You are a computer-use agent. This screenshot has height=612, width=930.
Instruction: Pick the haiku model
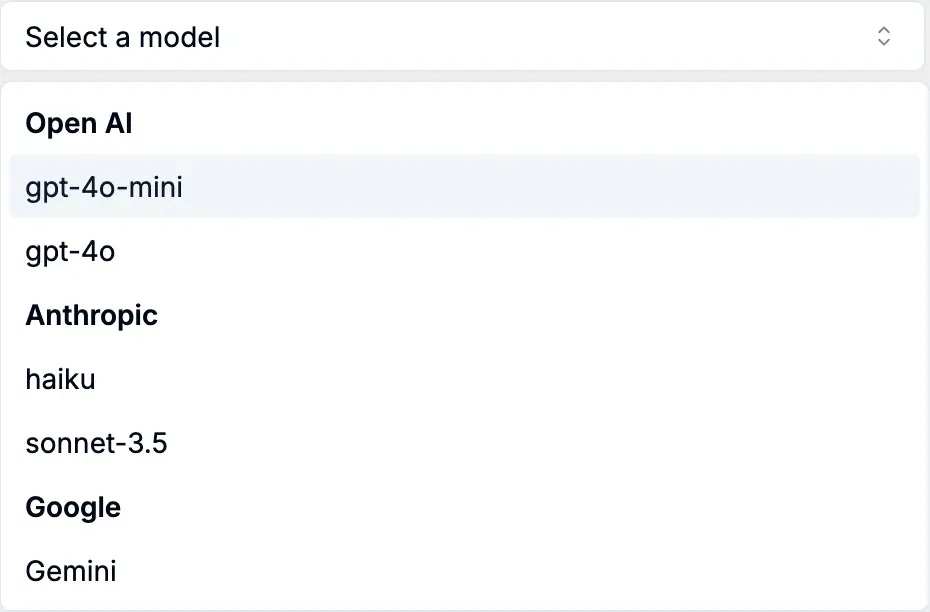[60, 379]
